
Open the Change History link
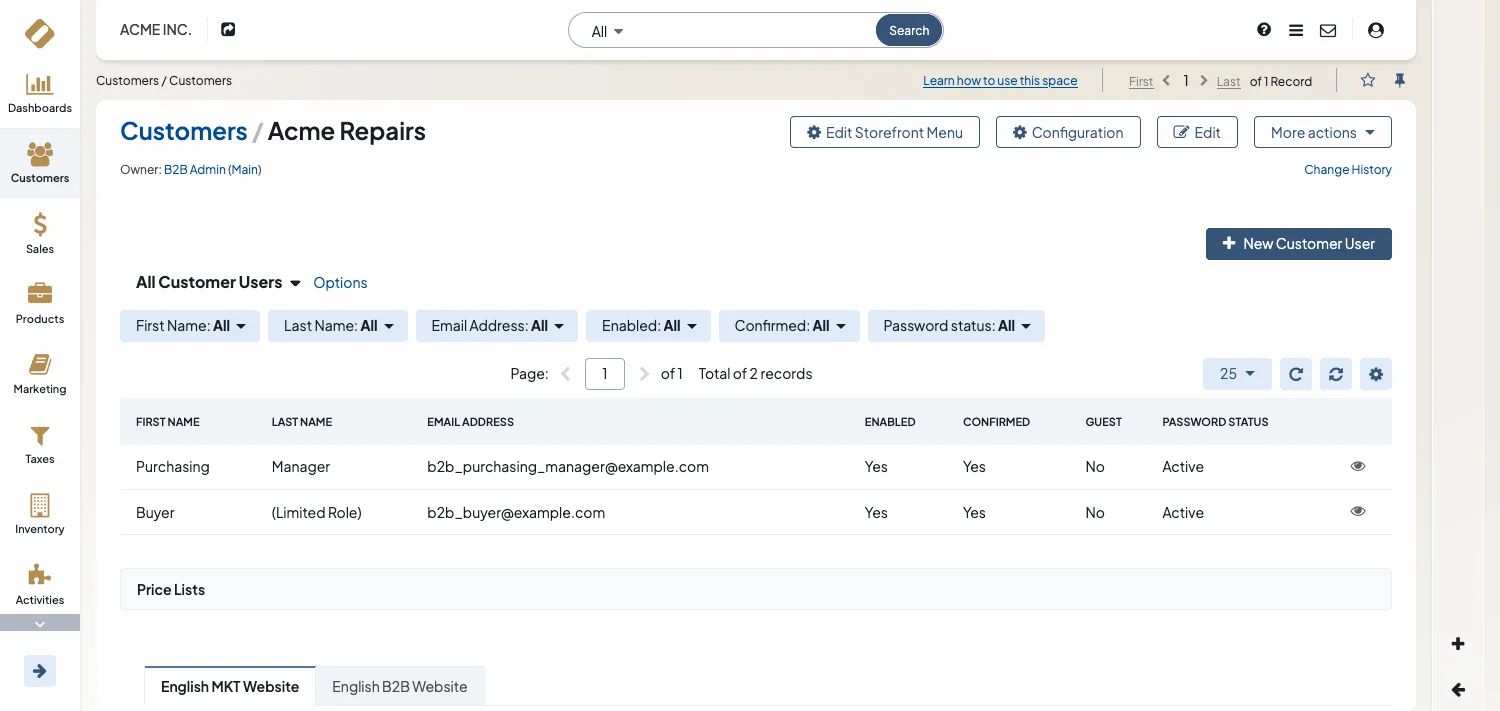[1347, 170]
